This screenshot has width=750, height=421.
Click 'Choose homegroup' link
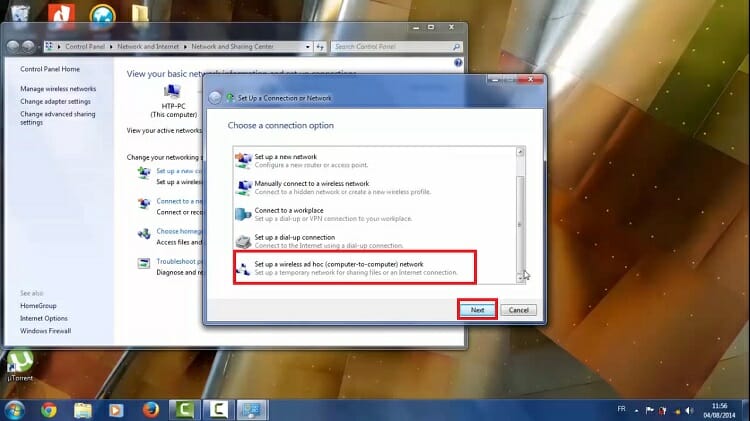pos(179,231)
